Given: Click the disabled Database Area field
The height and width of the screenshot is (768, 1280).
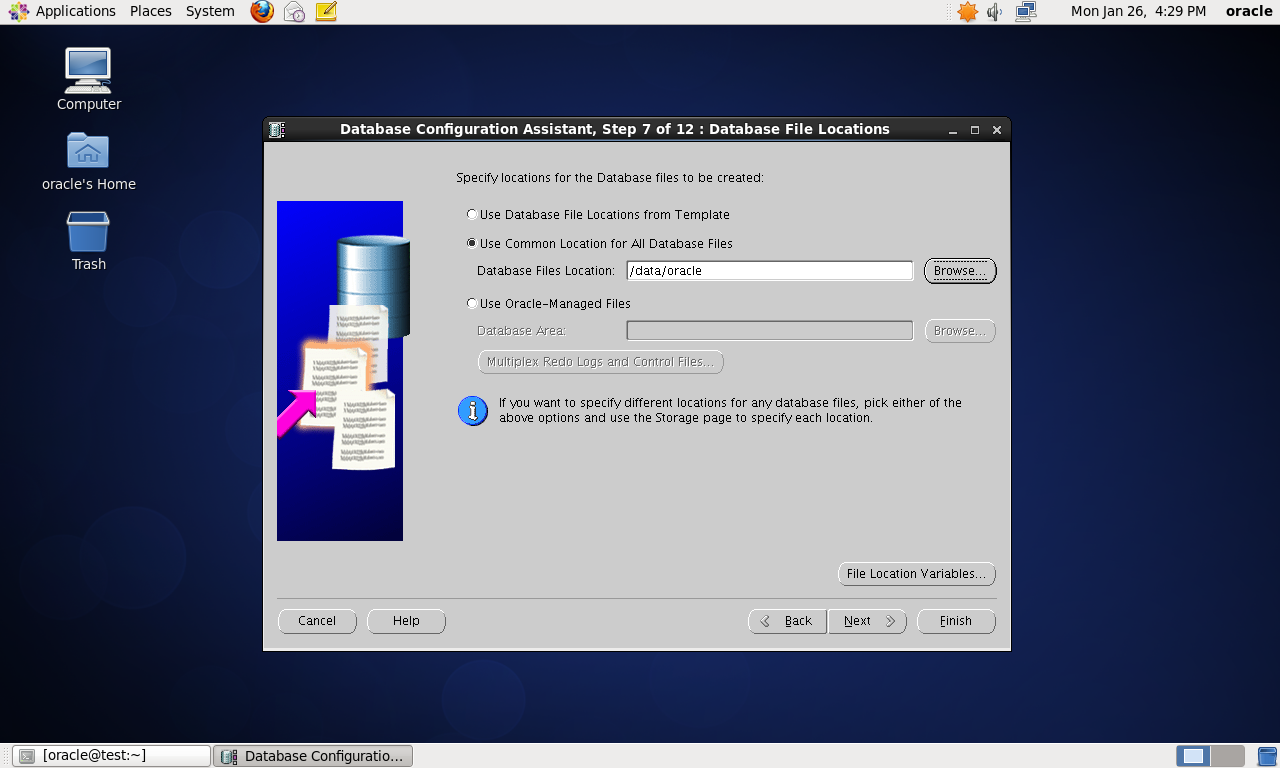Looking at the screenshot, I should point(770,331).
